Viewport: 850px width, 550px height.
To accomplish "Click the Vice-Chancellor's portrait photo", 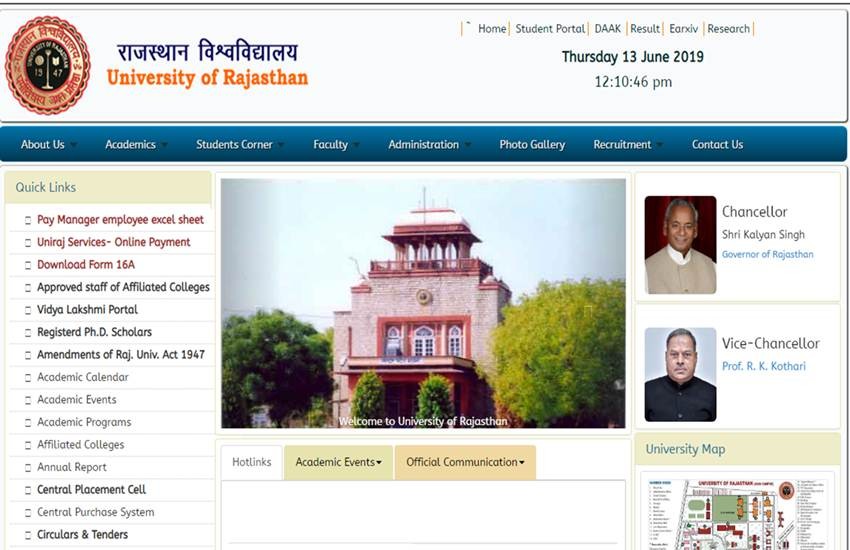I will 680,374.
